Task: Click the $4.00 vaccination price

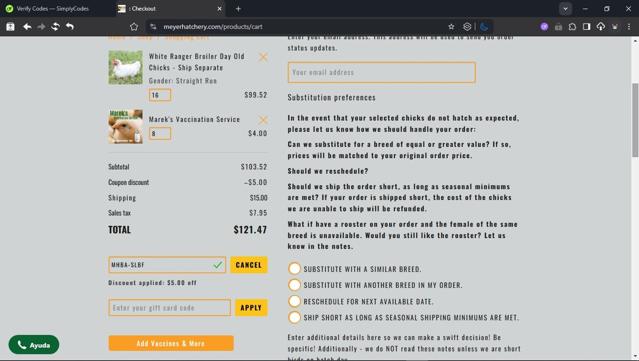Action: [258, 133]
